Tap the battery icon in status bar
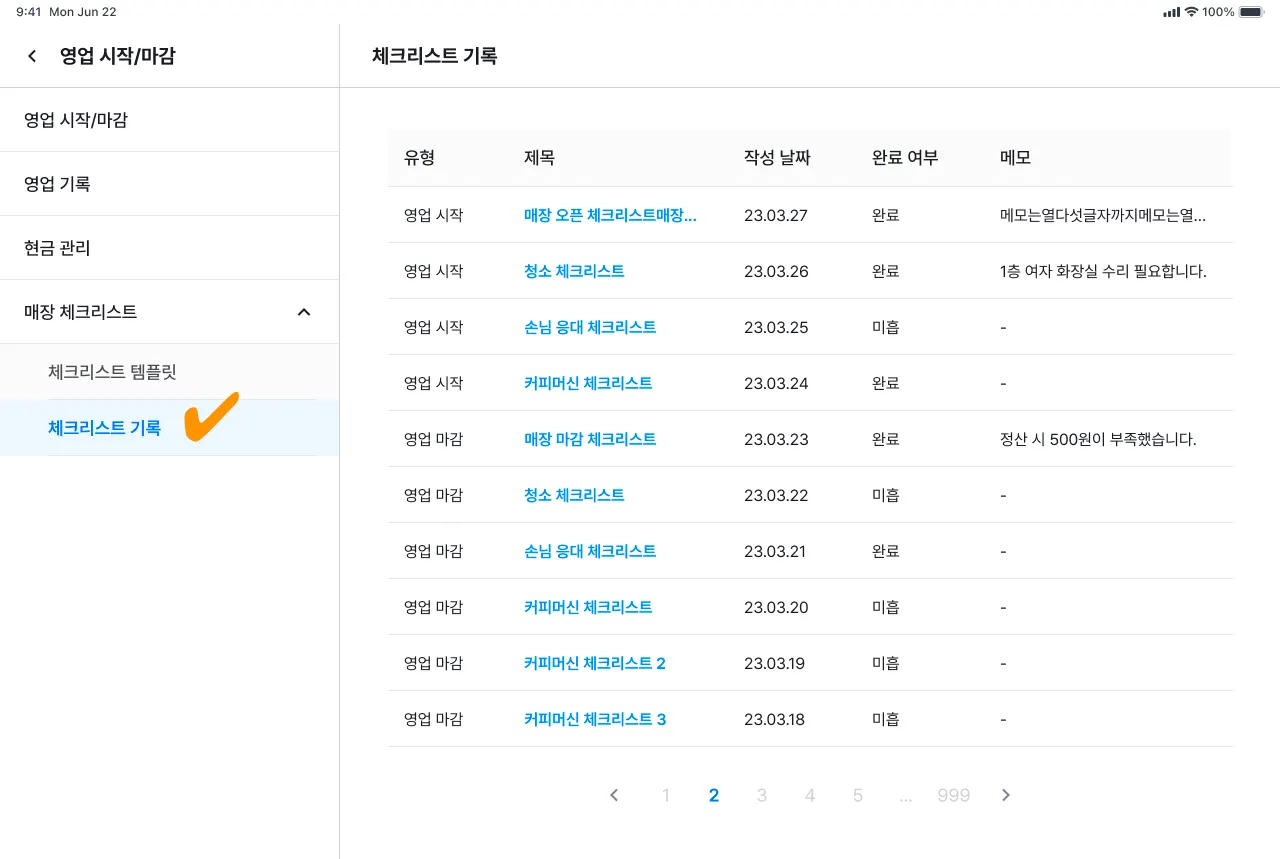Viewport: 1280px width, 859px height. coord(1251,12)
